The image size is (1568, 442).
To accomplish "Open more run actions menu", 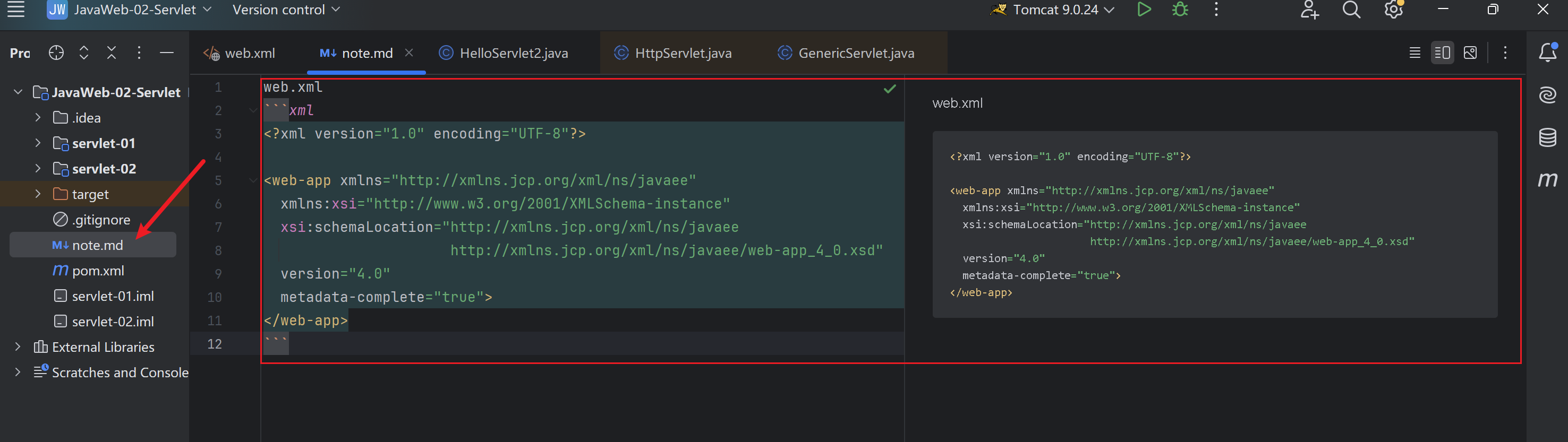I will pos(1216,10).
